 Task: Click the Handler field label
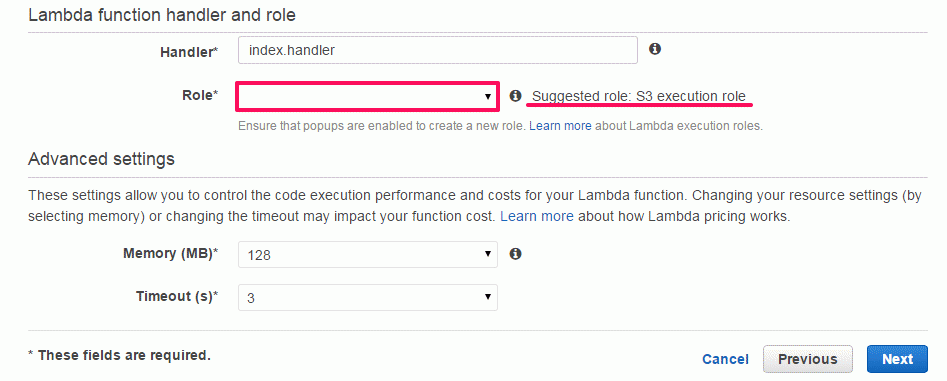click(189, 52)
